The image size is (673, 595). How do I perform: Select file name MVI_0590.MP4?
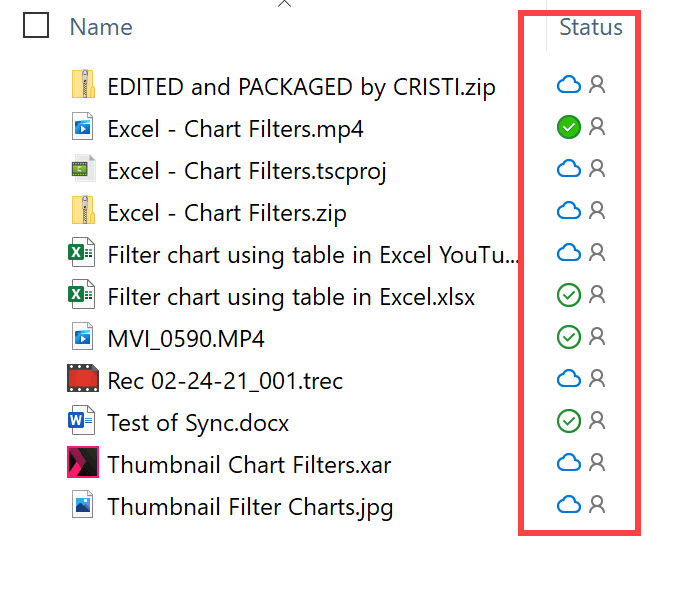click(186, 339)
